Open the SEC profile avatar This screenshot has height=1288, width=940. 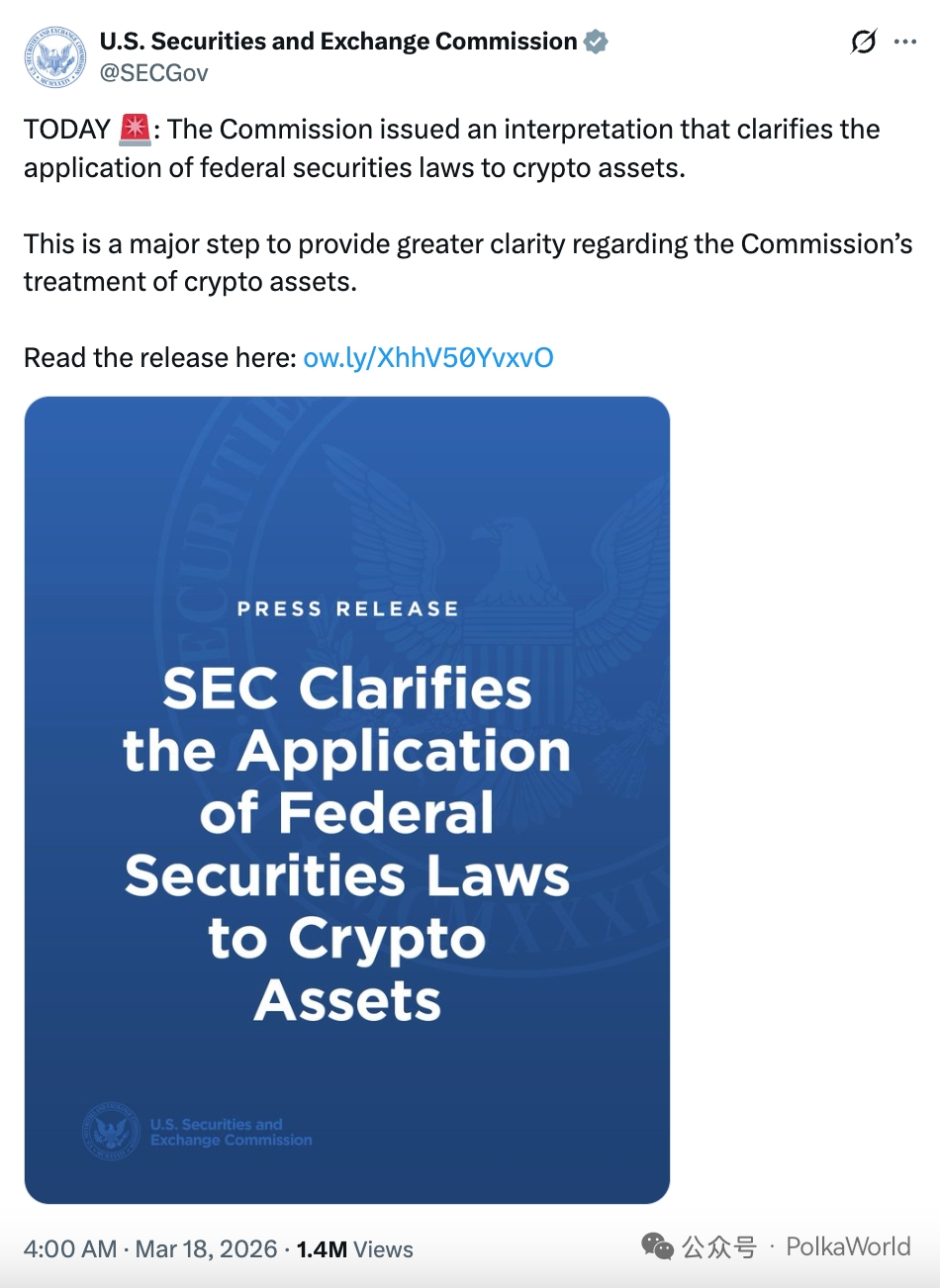55,57
